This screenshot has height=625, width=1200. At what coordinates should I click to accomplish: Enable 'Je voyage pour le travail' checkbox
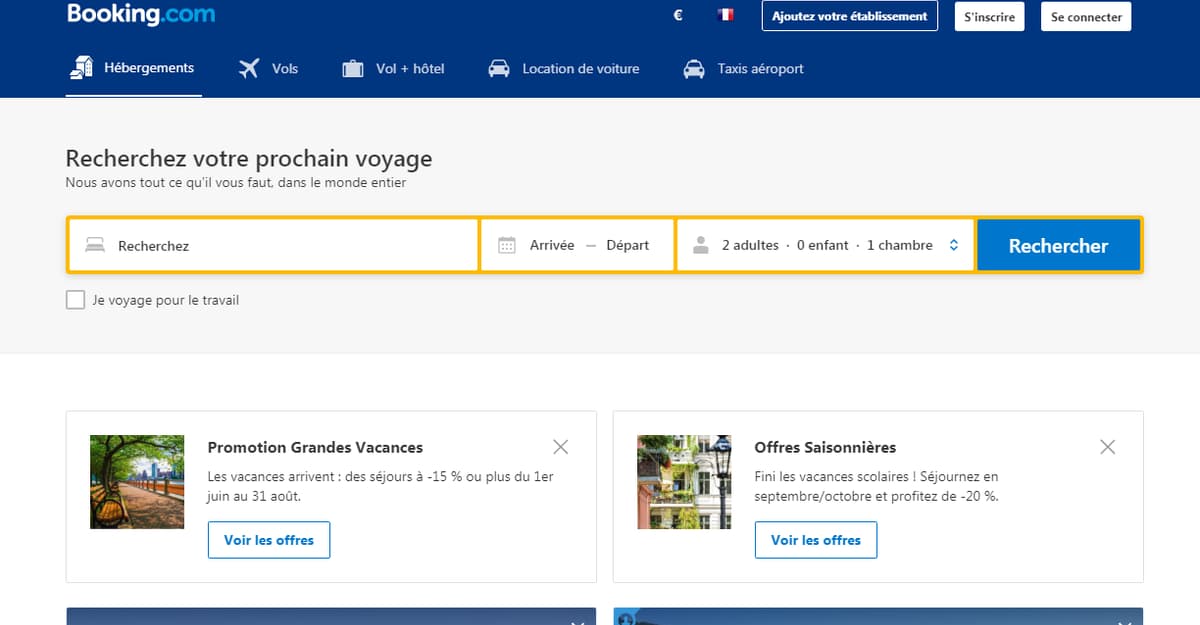(x=75, y=300)
